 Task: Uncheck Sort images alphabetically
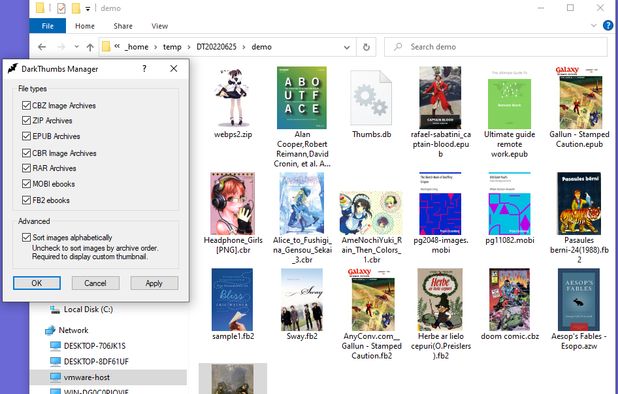pos(26,237)
